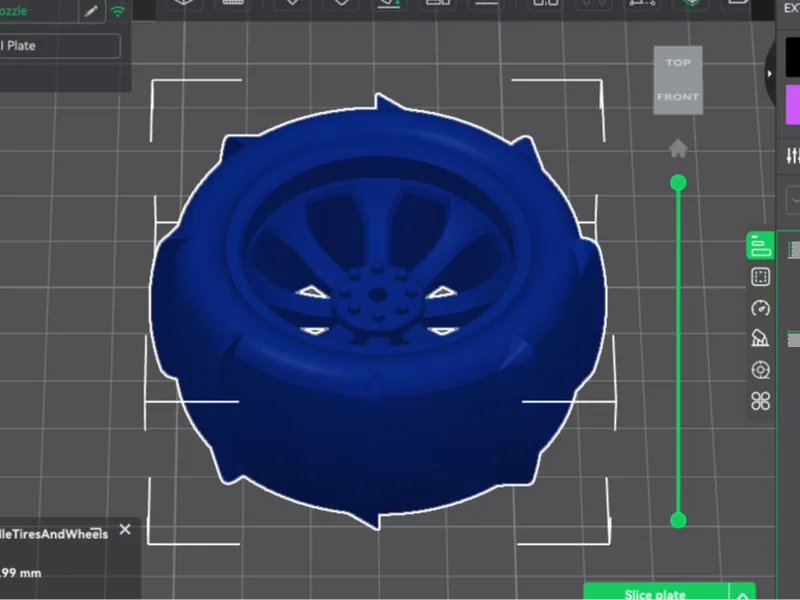Image resolution: width=800 pixels, height=600 pixels.
Task: Collapse the right panel with the arrow tab
Action: click(769, 73)
